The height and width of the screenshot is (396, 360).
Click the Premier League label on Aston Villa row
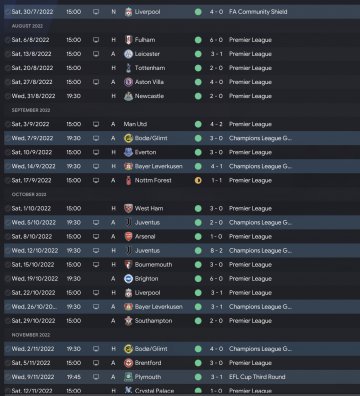pyautogui.click(x=250, y=82)
